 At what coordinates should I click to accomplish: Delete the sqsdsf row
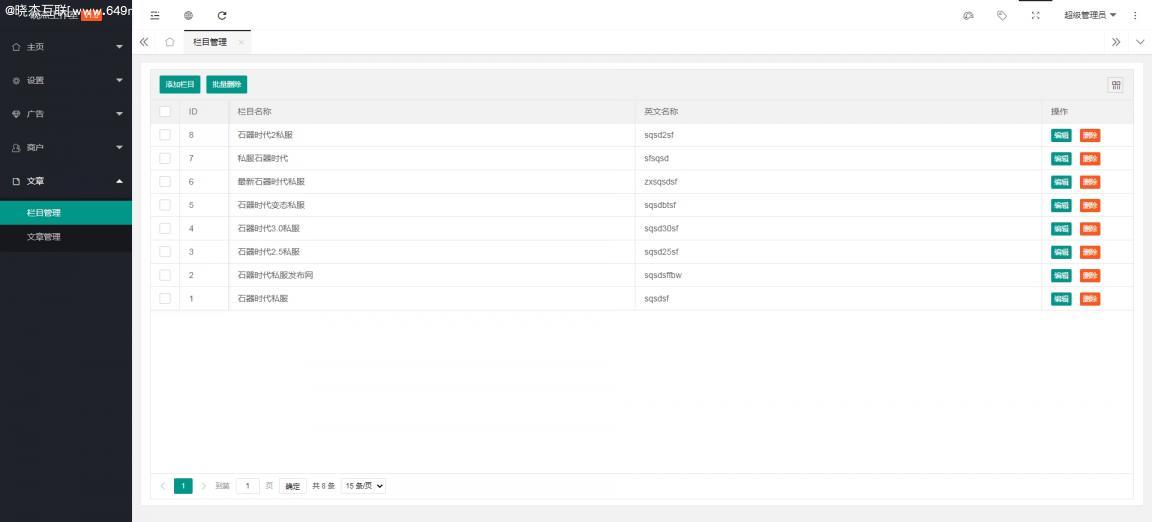(1090, 299)
